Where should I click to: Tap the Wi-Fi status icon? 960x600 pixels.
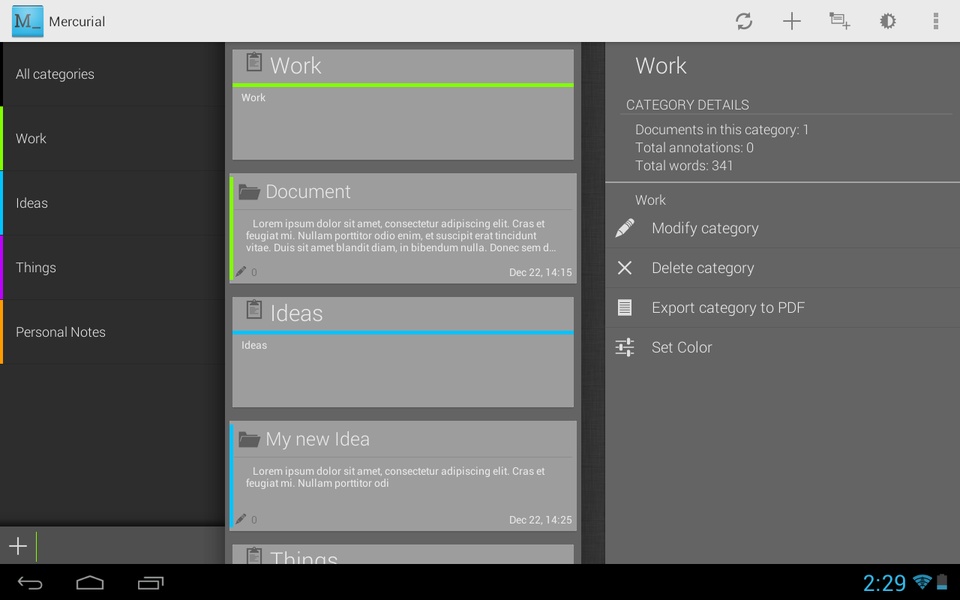tap(921, 582)
